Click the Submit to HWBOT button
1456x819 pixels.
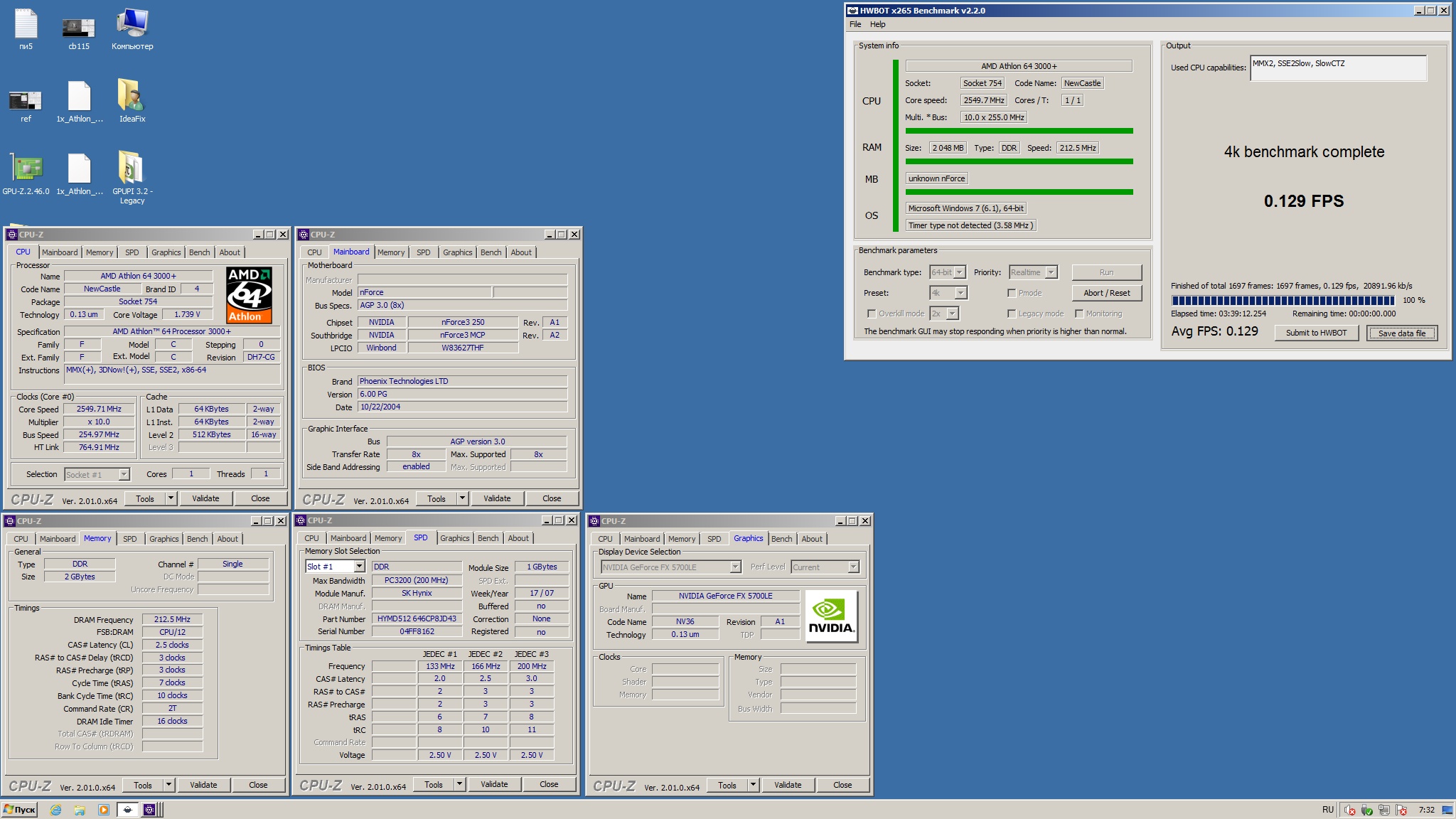(x=1316, y=333)
